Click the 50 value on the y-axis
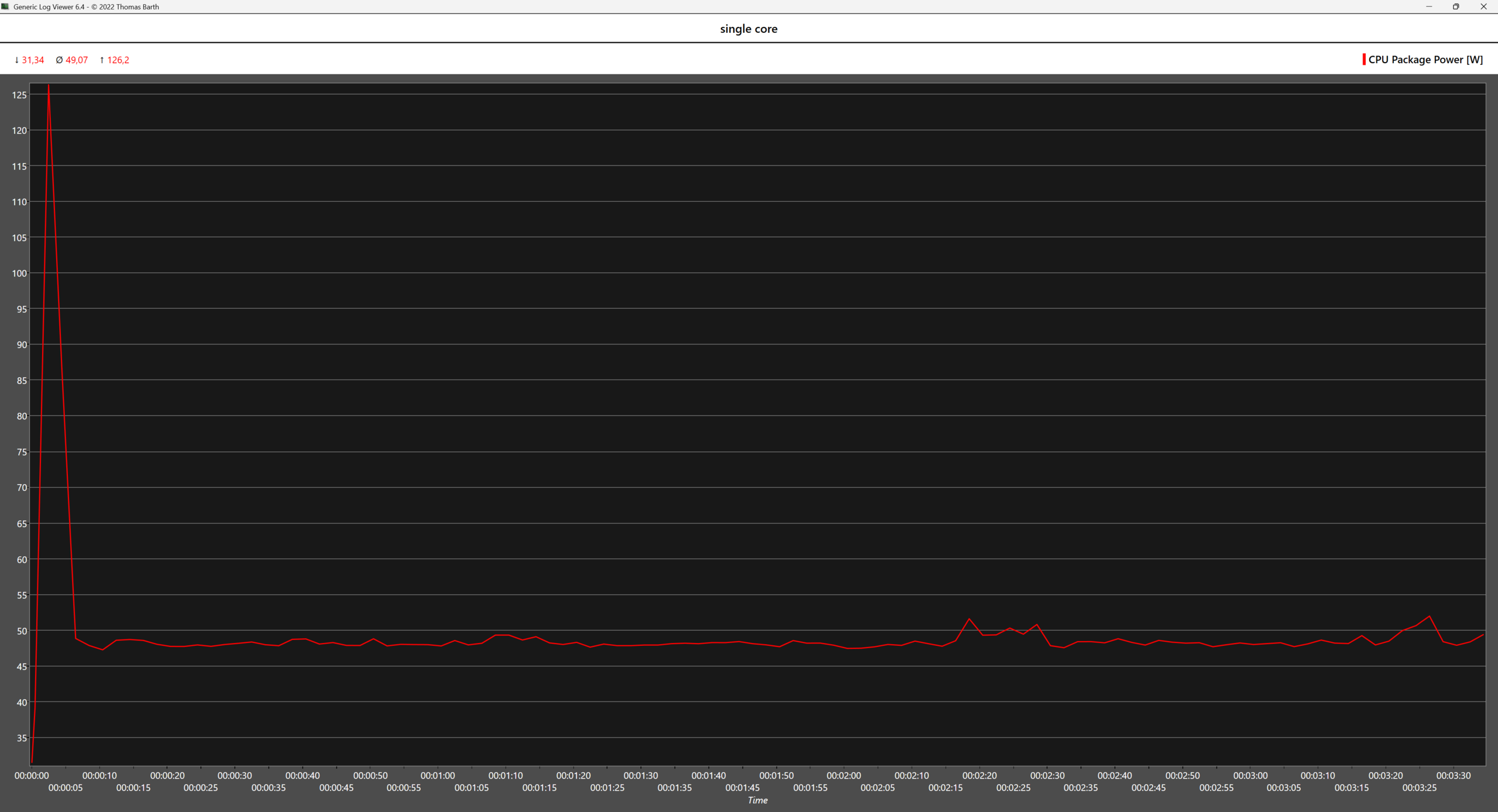The image size is (1498, 812). [x=22, y=631]
